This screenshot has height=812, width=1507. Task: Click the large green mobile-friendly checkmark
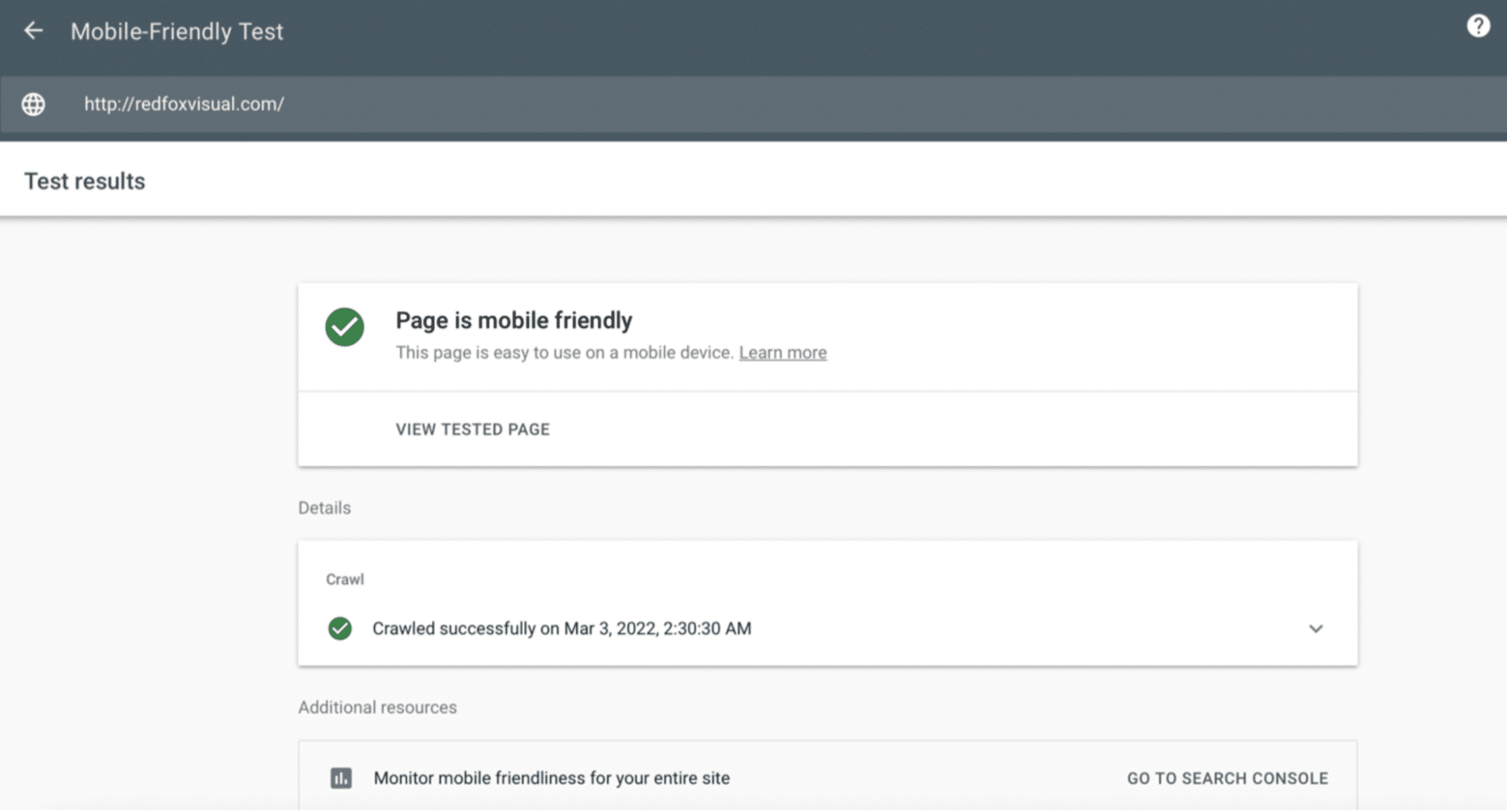[344, 327]
